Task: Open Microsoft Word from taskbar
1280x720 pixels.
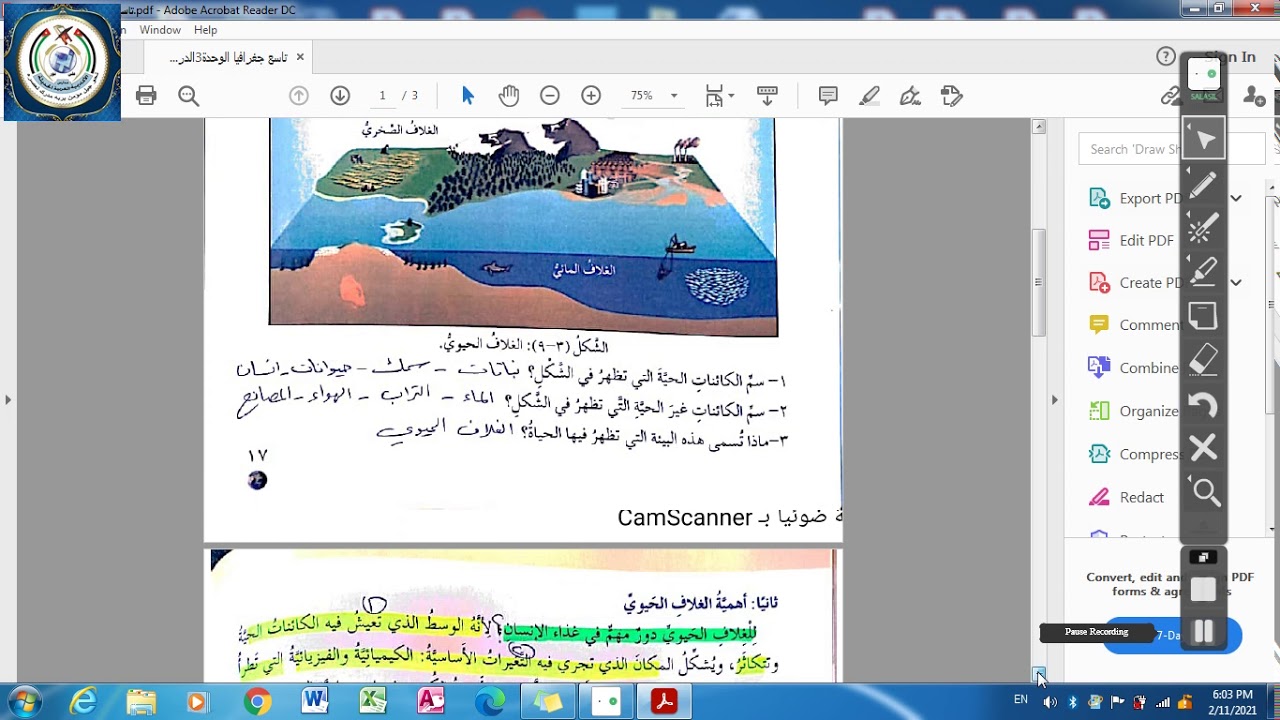Action: tap(315, 702)
